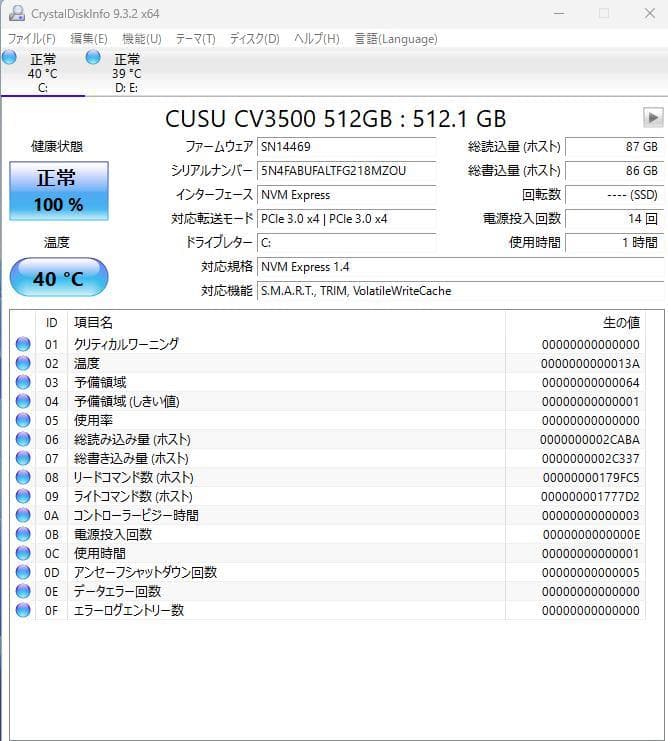Click the status orb for row 0F エラーログエントリー数
This screenshot has height=741, width=668.
click(x=23, y=610)
